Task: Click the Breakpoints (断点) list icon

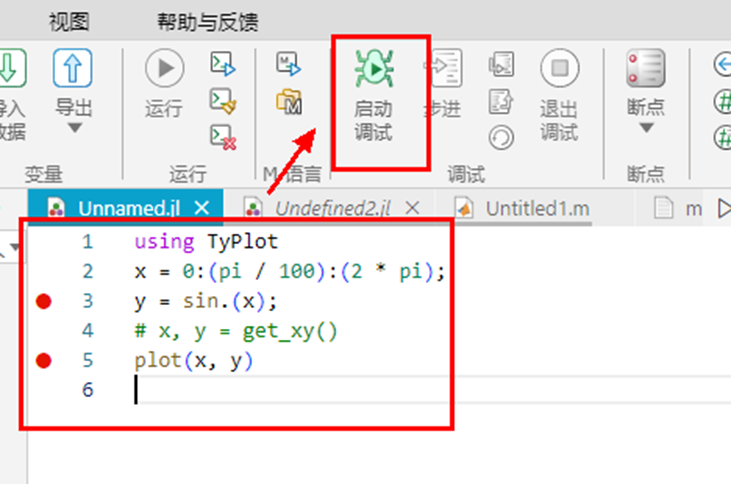Action: click(x=645, y=68)
